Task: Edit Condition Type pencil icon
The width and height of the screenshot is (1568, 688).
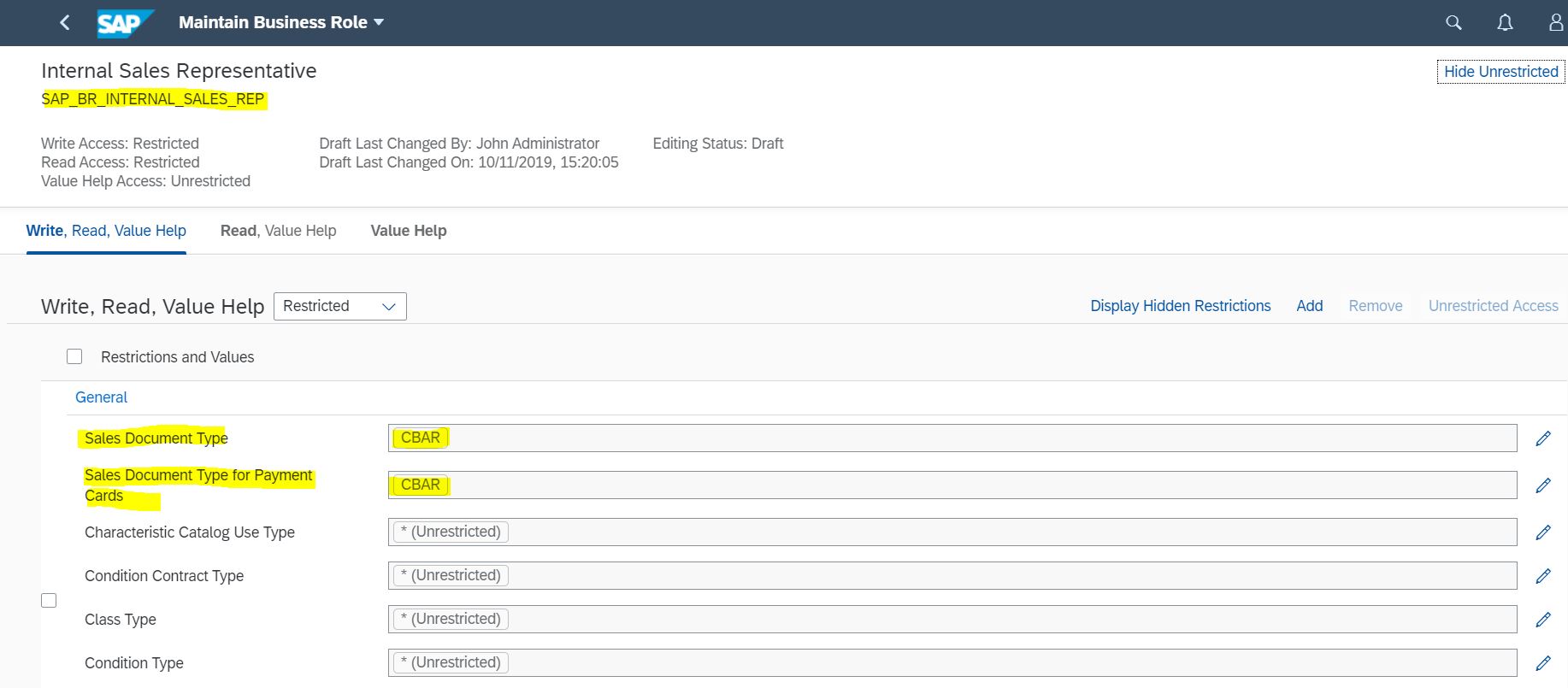Action: [1543, 663]
